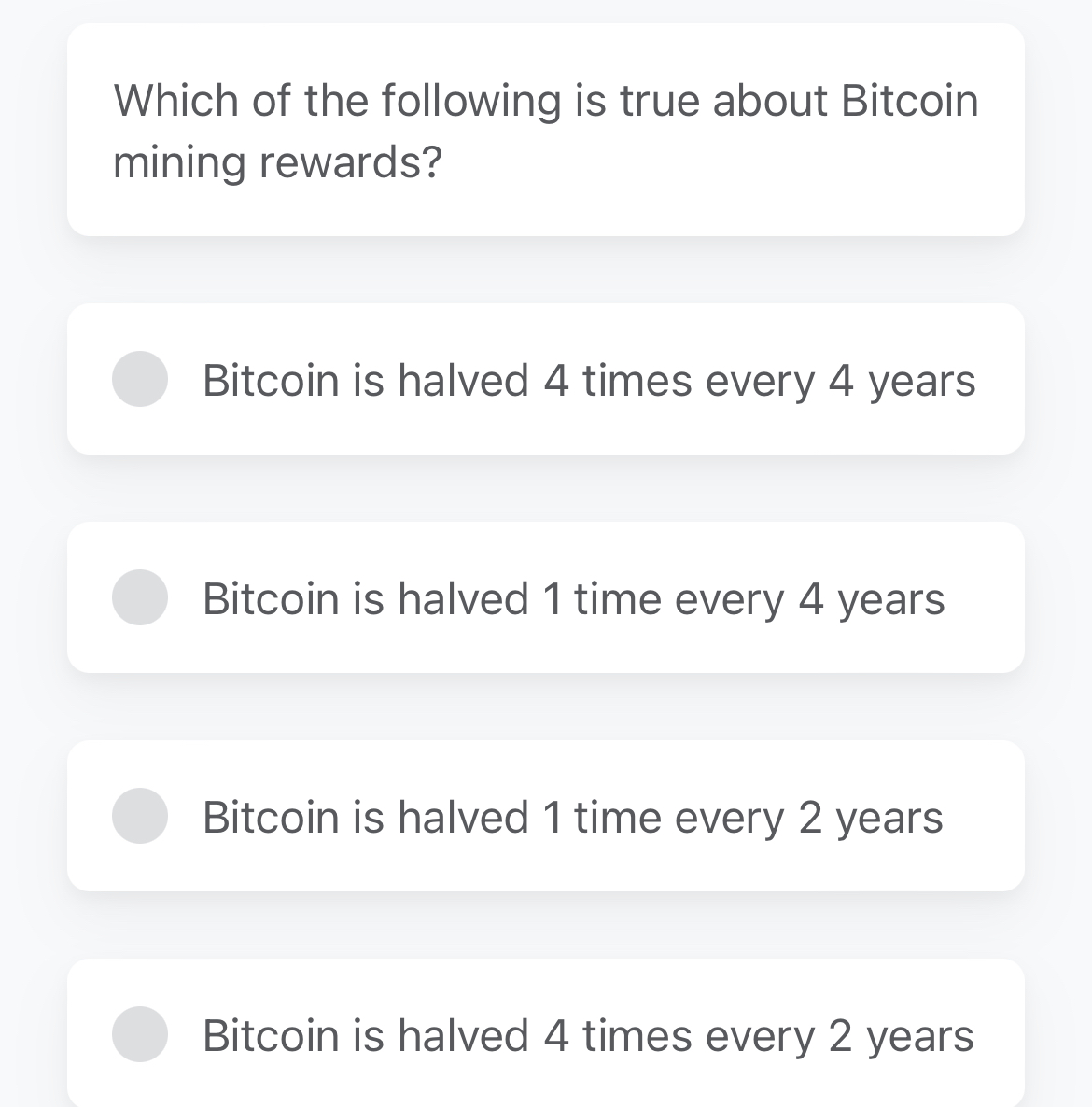Click the quiz question text about mining rewards

(545, 131)
